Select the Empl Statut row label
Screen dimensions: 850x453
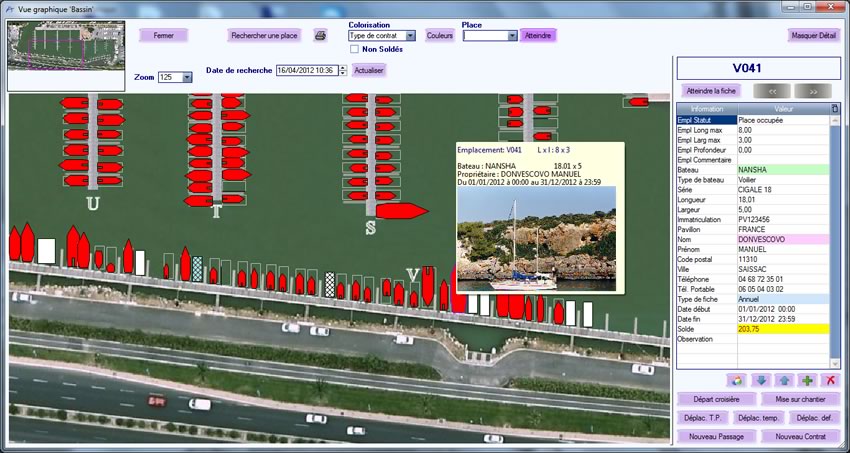(707, 120)
